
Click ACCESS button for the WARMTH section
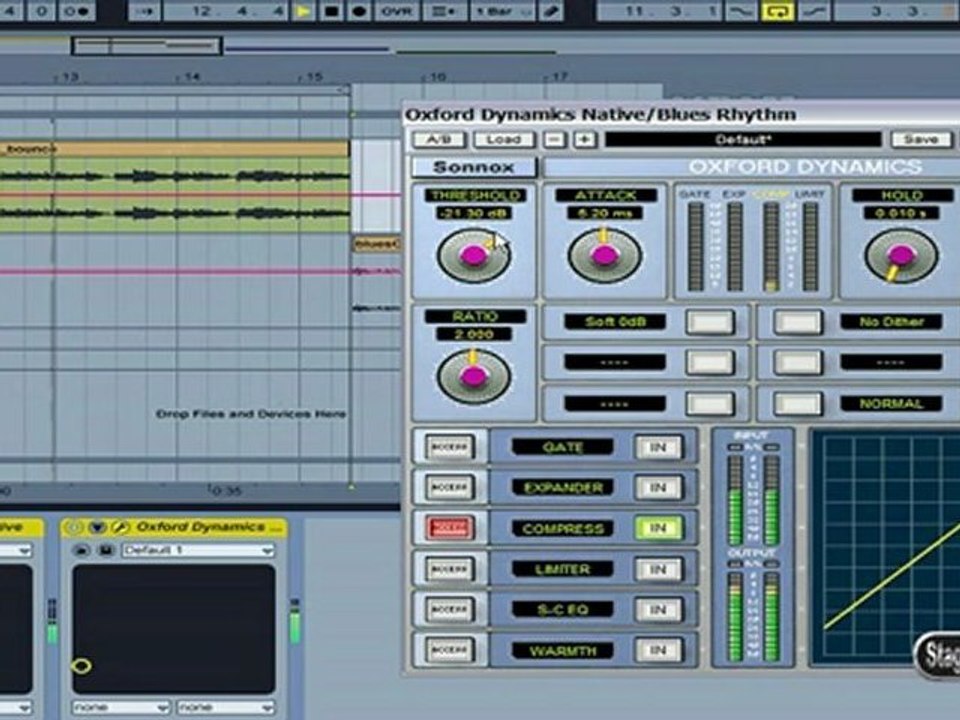449,650
